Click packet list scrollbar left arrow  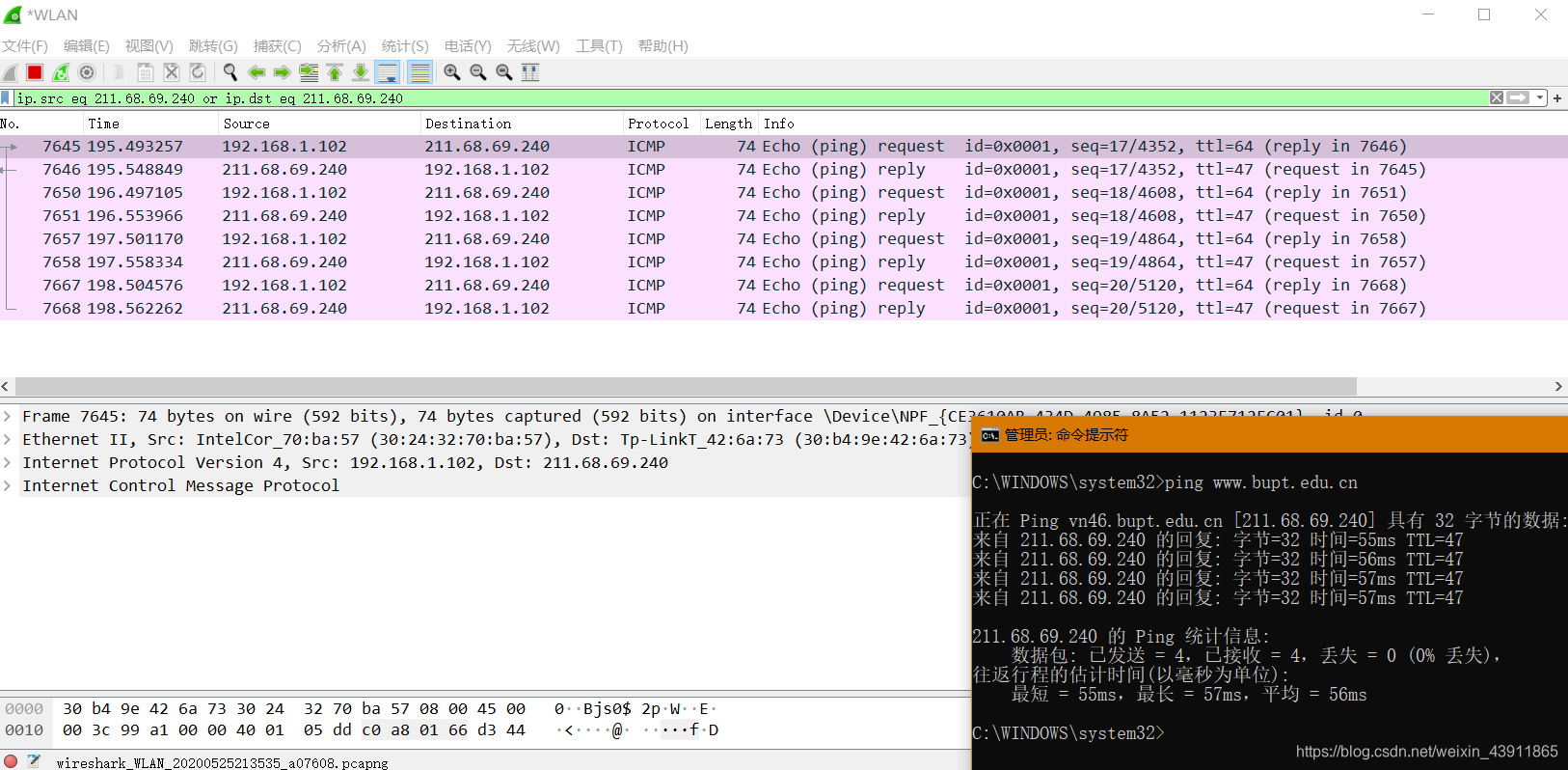6,386
